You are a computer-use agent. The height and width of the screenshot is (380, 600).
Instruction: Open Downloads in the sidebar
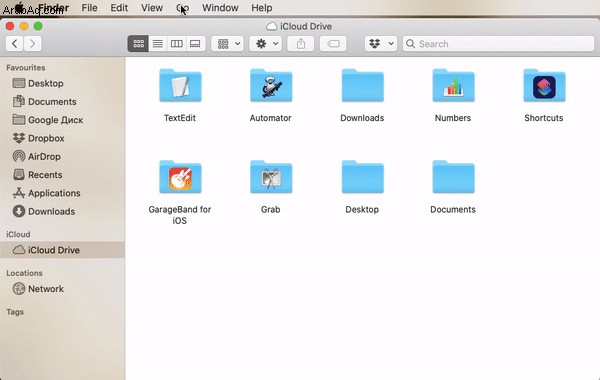(44, 211)
